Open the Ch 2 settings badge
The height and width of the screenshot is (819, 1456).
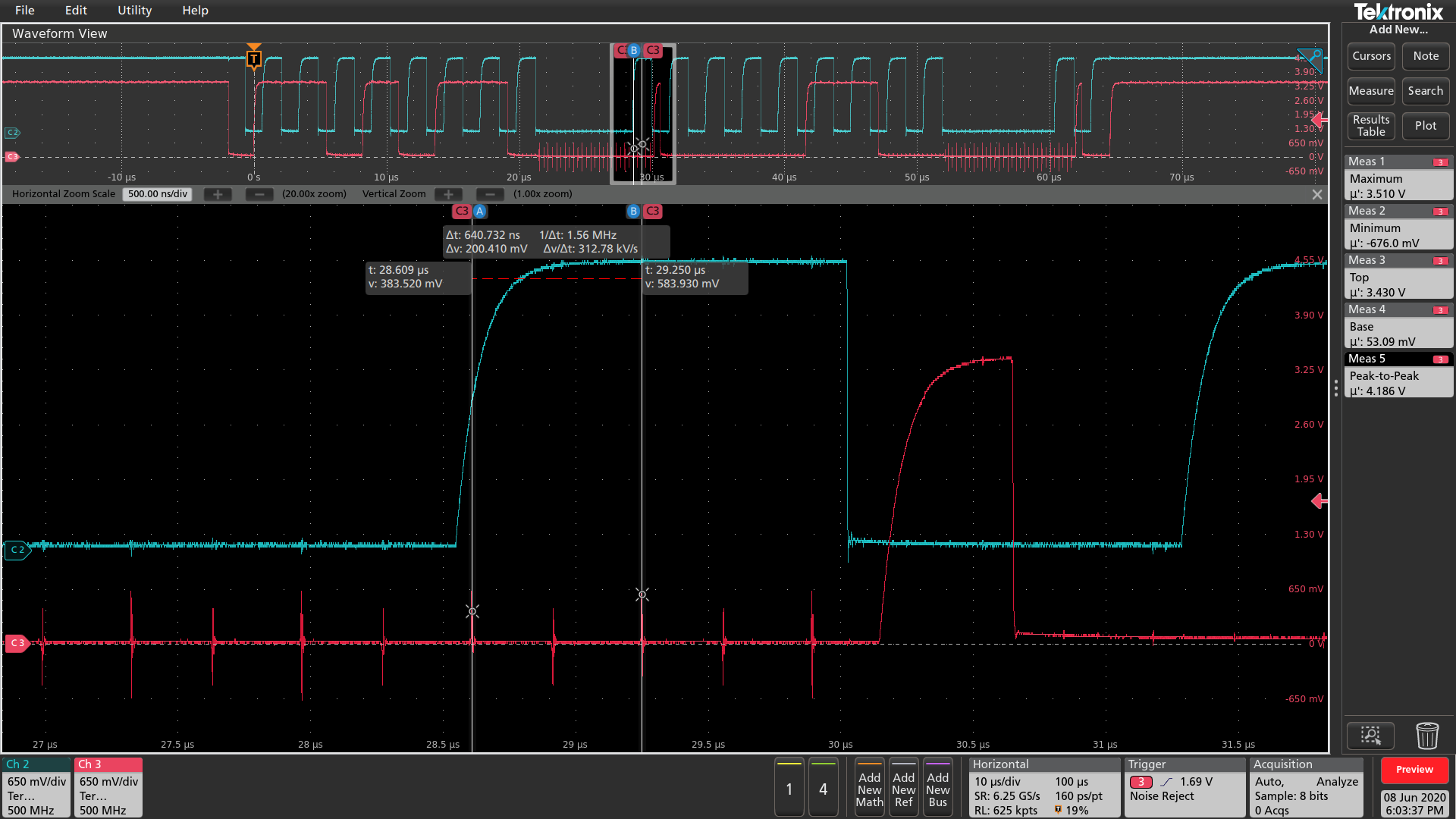(36, 787)
